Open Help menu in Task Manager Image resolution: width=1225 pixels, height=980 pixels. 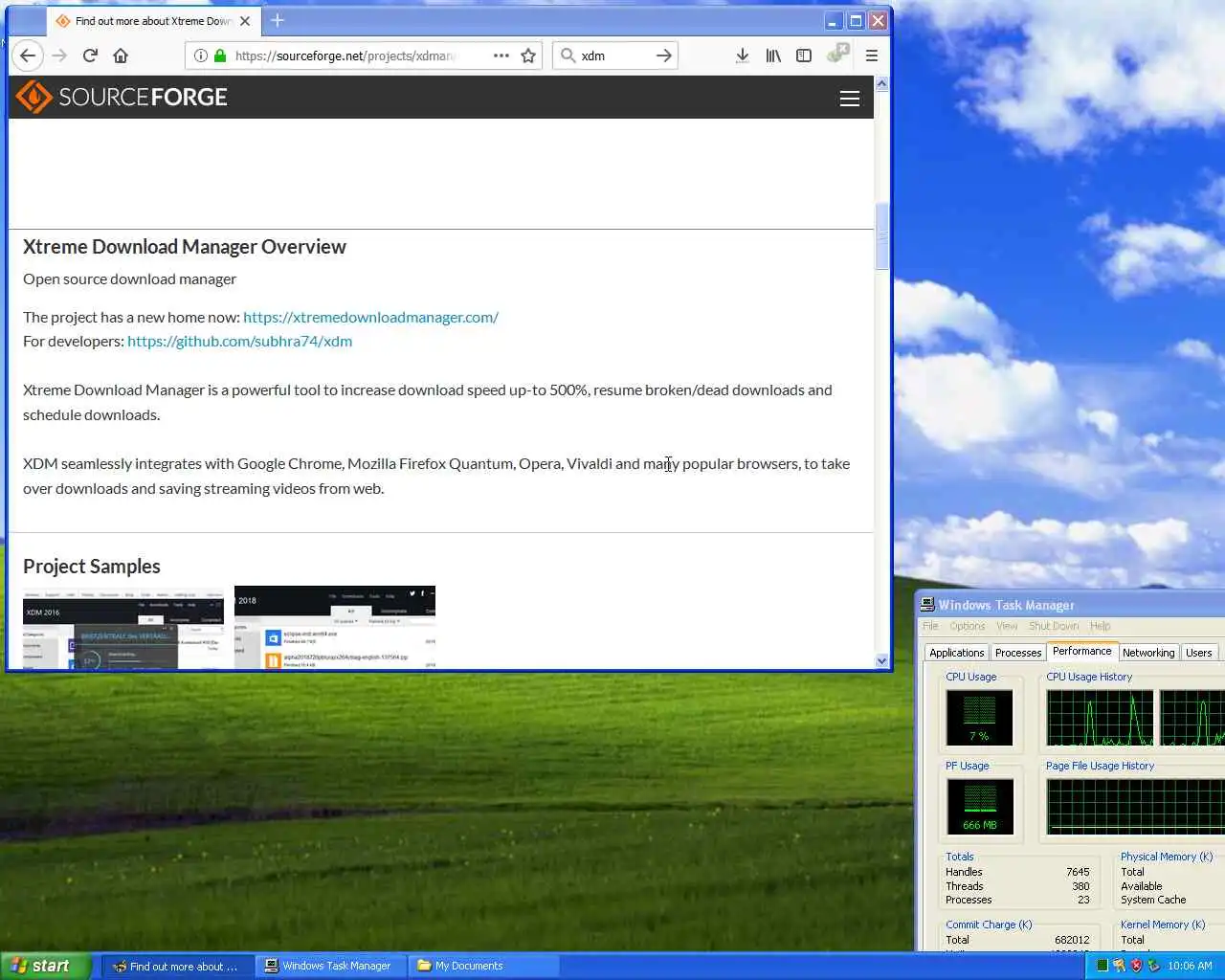coord(1101,626)
